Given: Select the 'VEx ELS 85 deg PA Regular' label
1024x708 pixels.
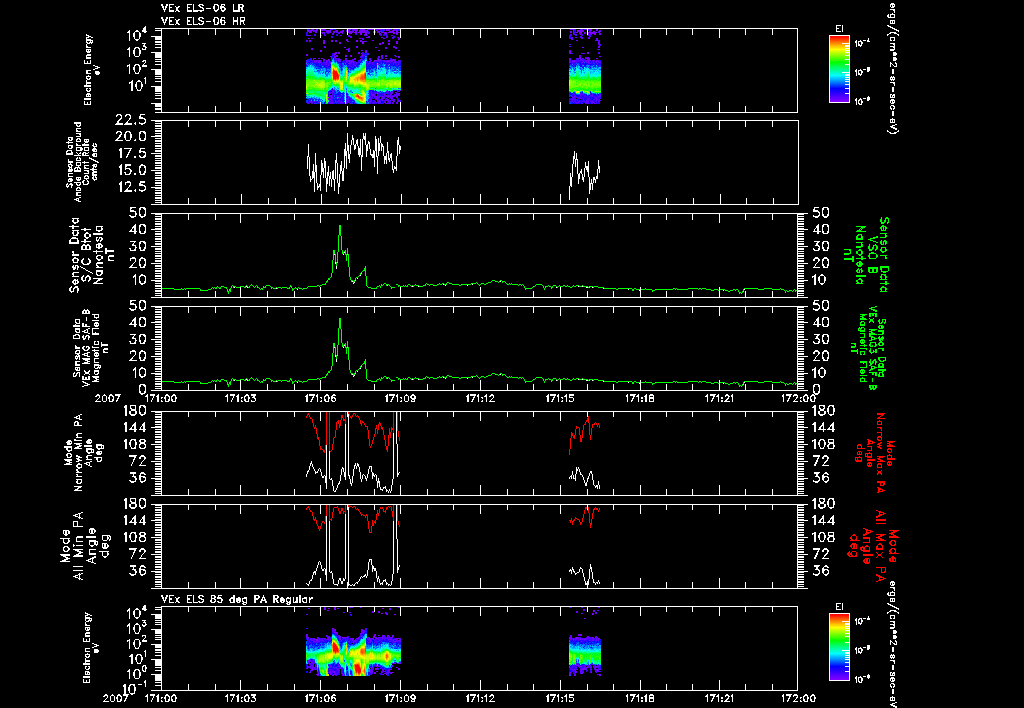Looking at the screenshot, I should click(x=237, y=599).
